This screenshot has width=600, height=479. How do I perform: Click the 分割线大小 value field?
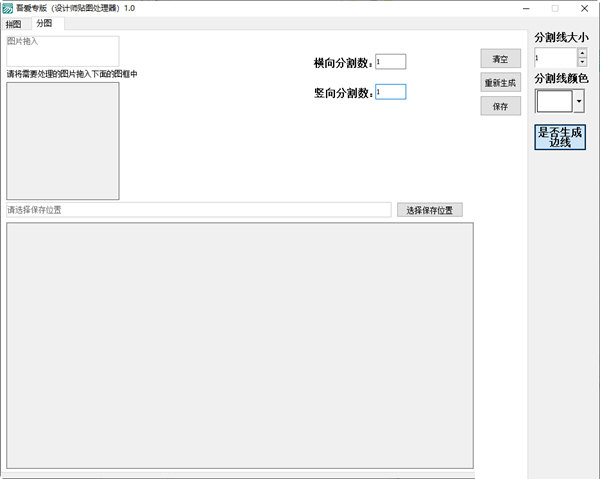point(555,58)
